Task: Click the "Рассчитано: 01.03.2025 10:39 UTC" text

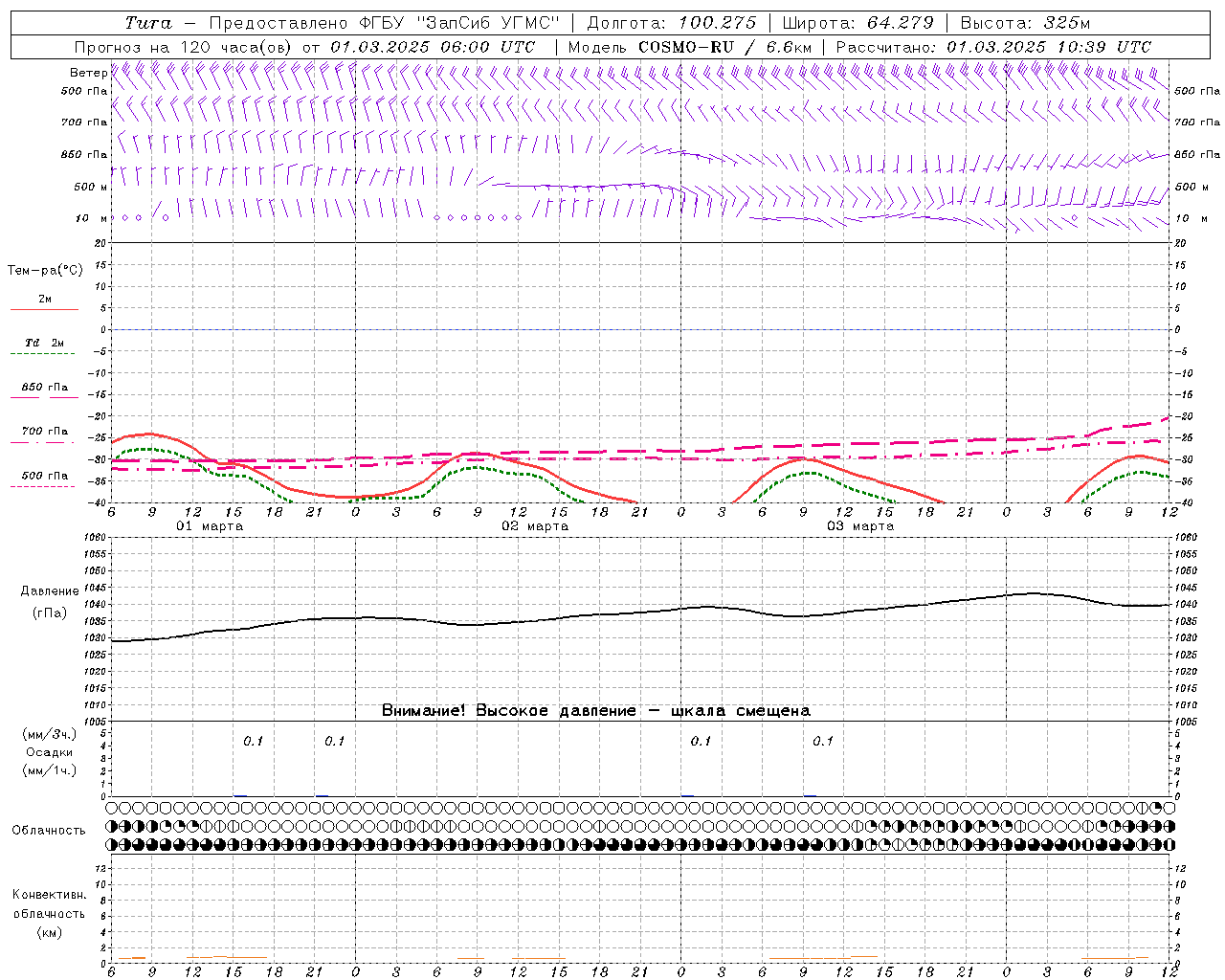Action: 993,47
